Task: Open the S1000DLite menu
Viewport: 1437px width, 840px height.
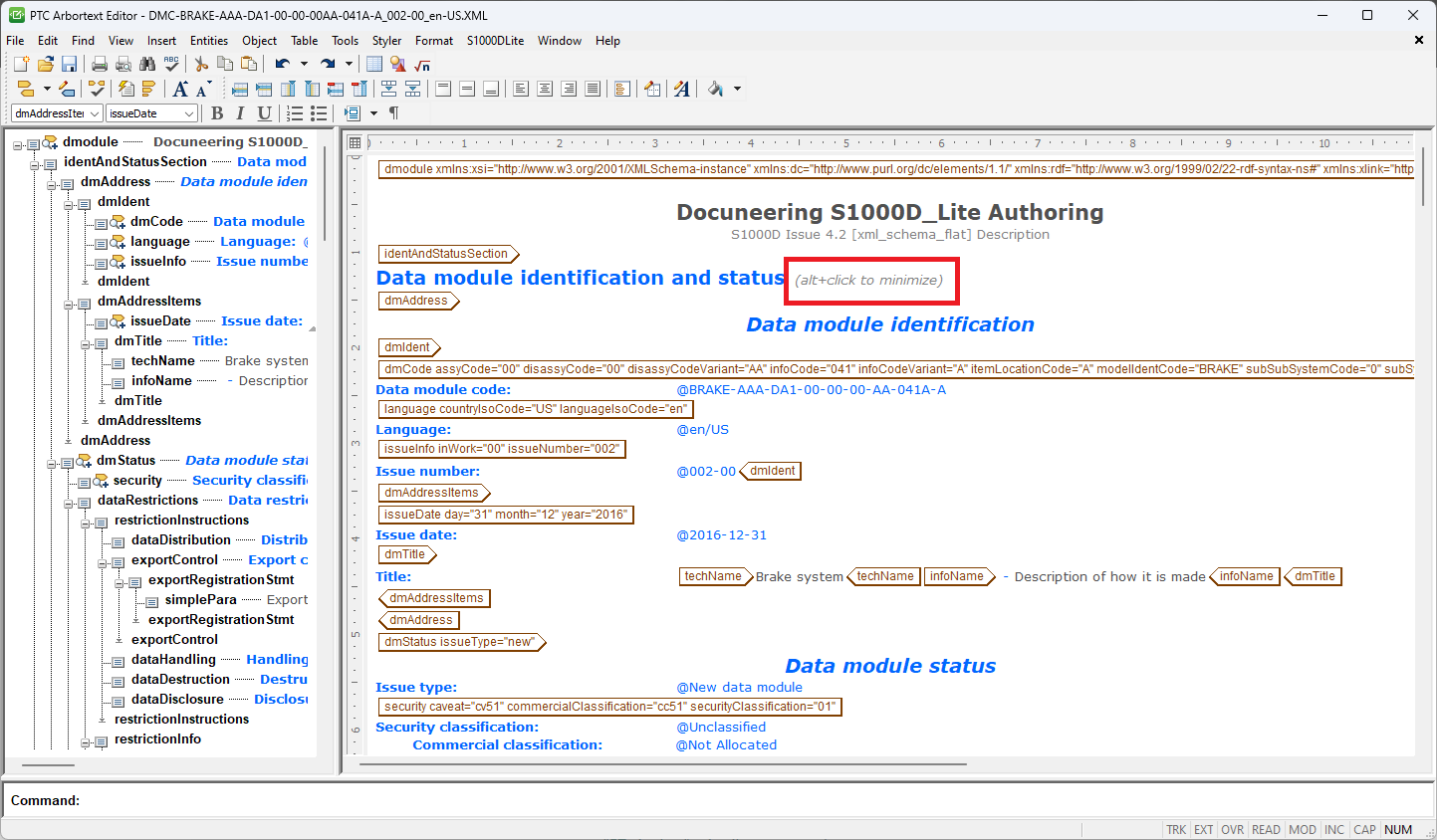Action: [x=495, y=41]
